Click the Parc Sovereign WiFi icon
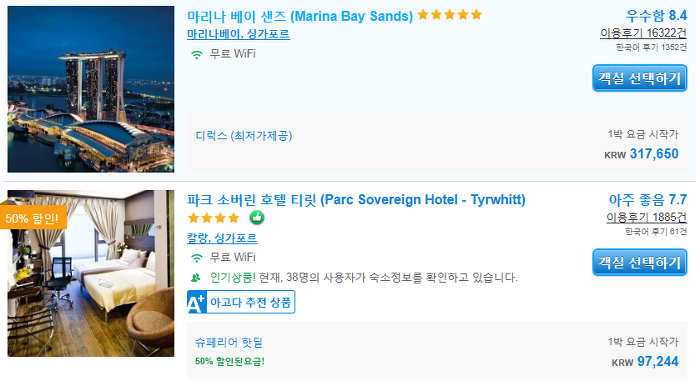700x381 pixels. coord(196,258)
